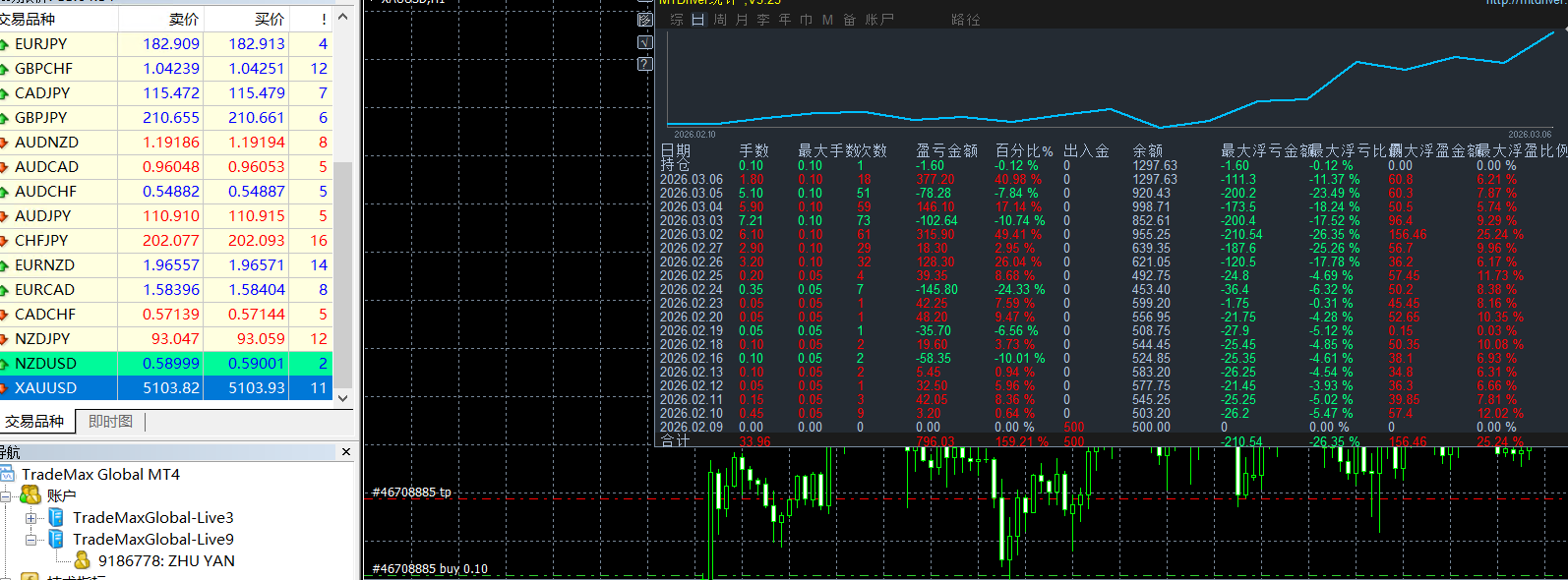Collapse the 账户 accounts tree node
Image resolution: width=1568 pixels, height=580 pixels.
point(6,496)
